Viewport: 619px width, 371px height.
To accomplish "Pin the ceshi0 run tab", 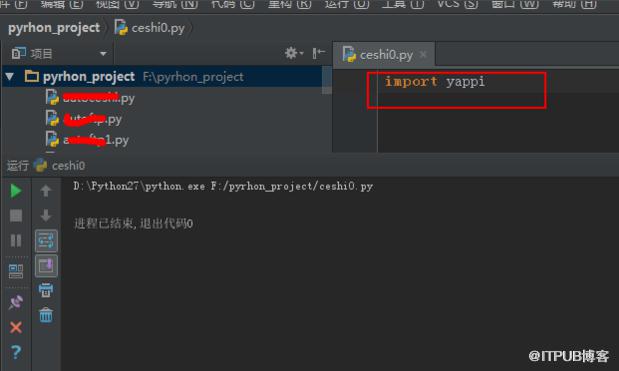I will [16, 302].
